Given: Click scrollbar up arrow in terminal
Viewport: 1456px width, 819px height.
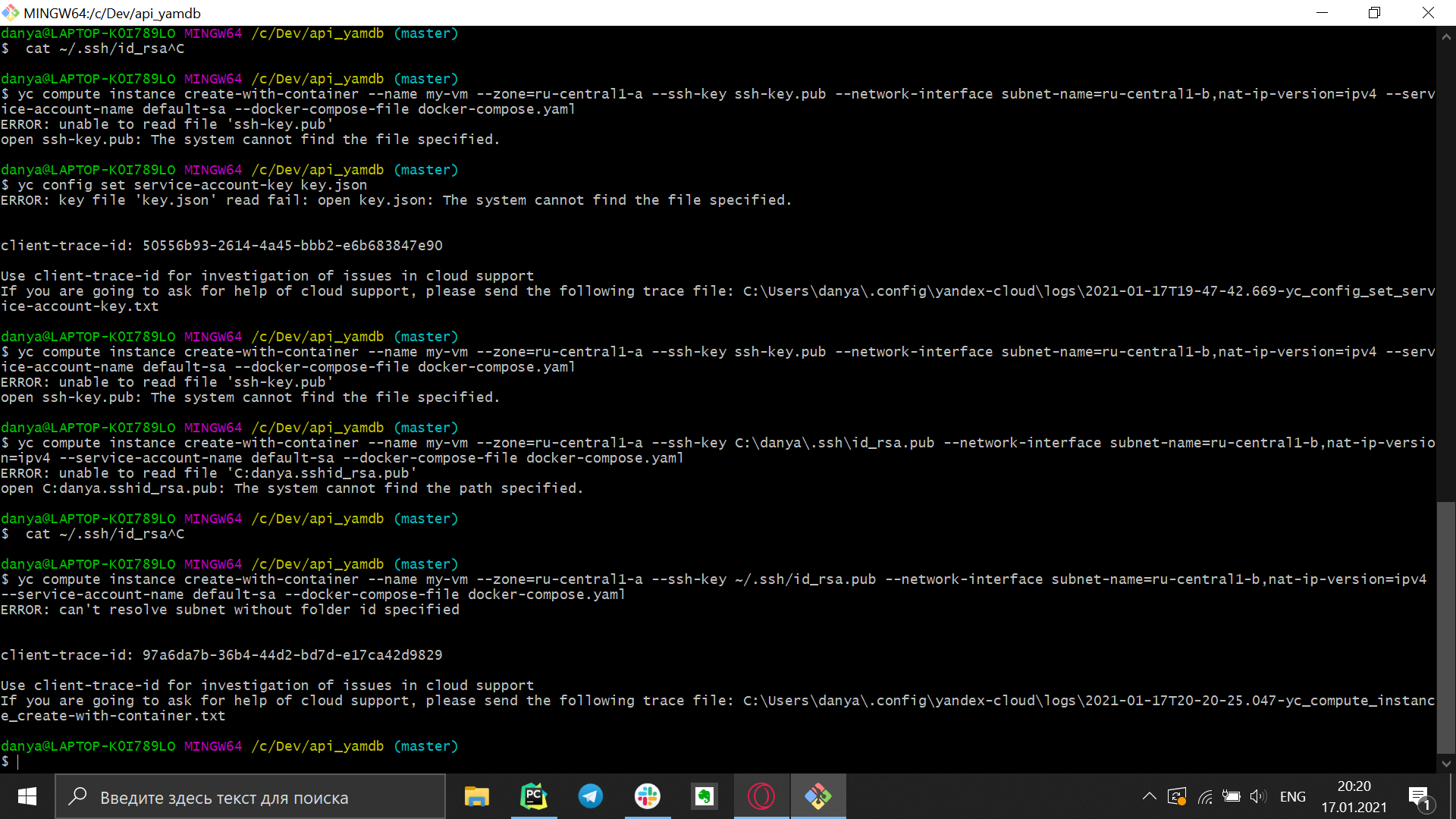Looking at the screenshot, I should pos(1446,36).
